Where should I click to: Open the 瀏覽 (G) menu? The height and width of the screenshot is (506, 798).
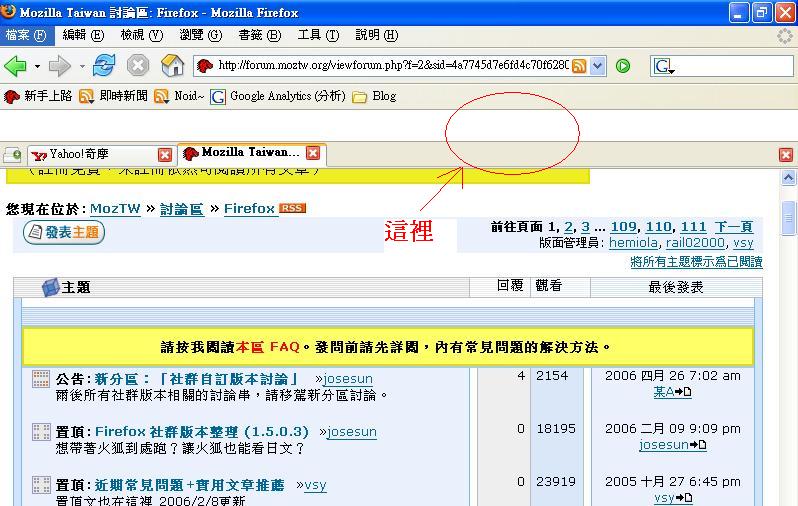coord(201,35)
